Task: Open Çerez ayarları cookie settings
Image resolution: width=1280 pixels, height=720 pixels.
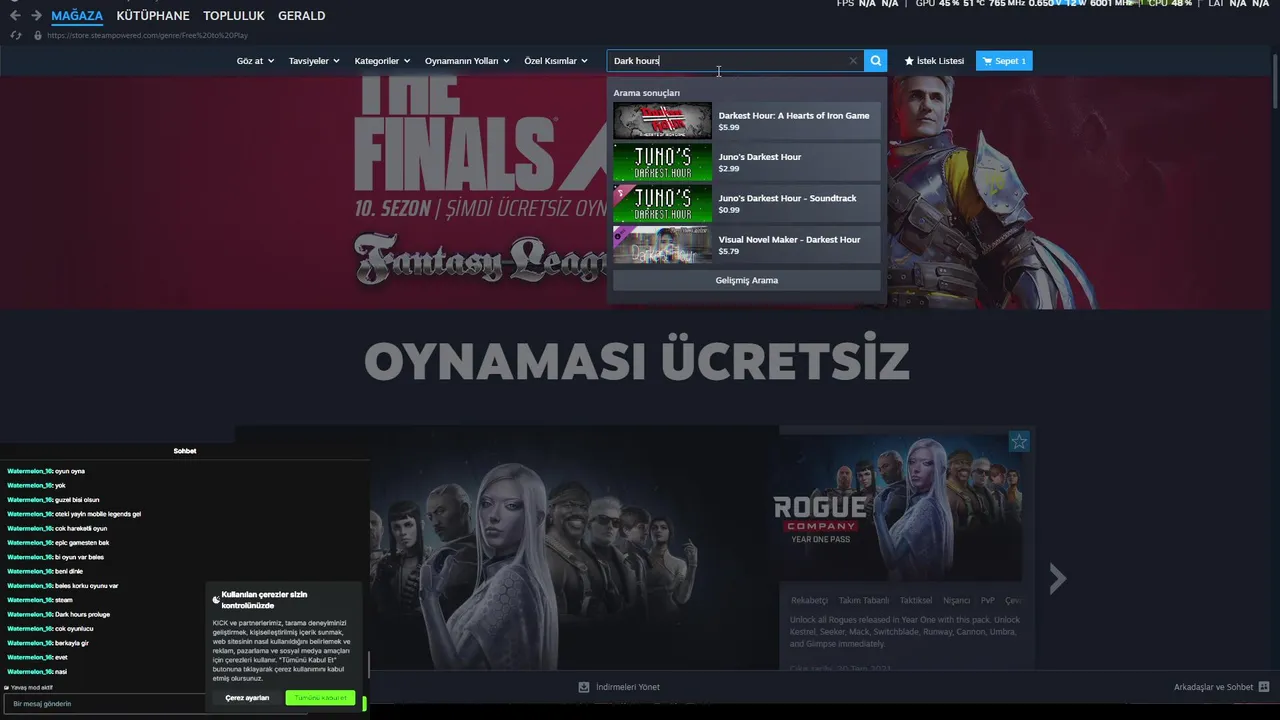Action: click(247, 698)
